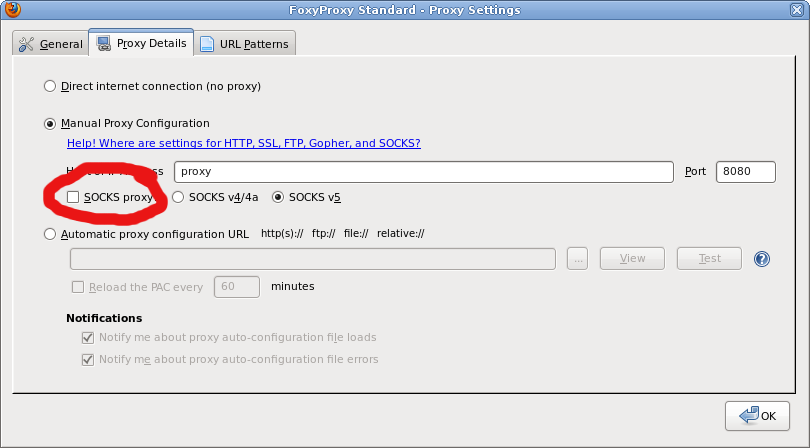Click the relative:// scheme label
Image resolution: width=810 pixels, height=448 pixels.
(401, 234)
